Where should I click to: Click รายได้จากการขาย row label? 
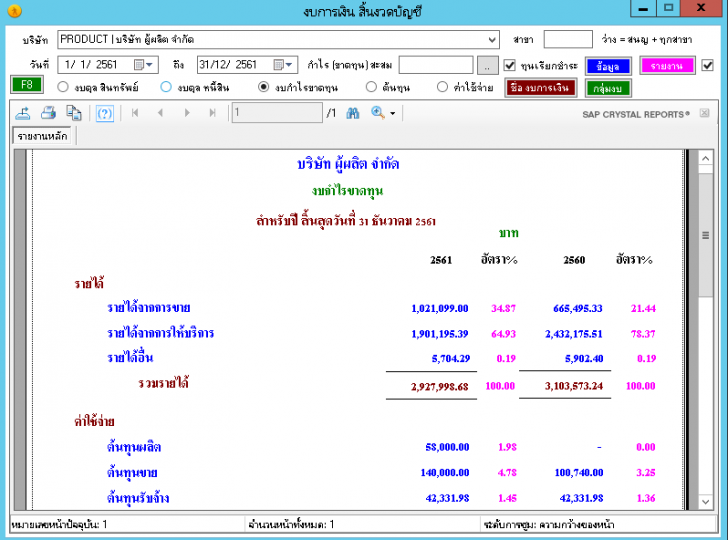(149, 308)
